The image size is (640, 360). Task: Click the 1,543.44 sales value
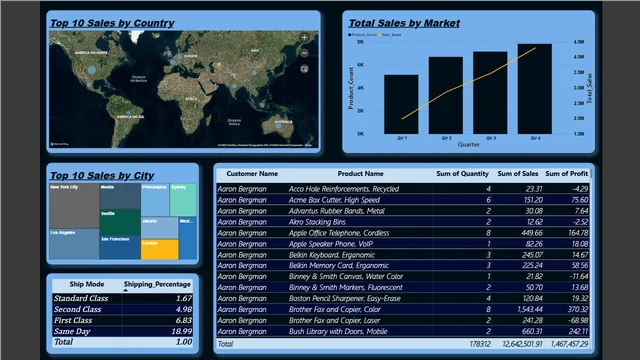530,310
